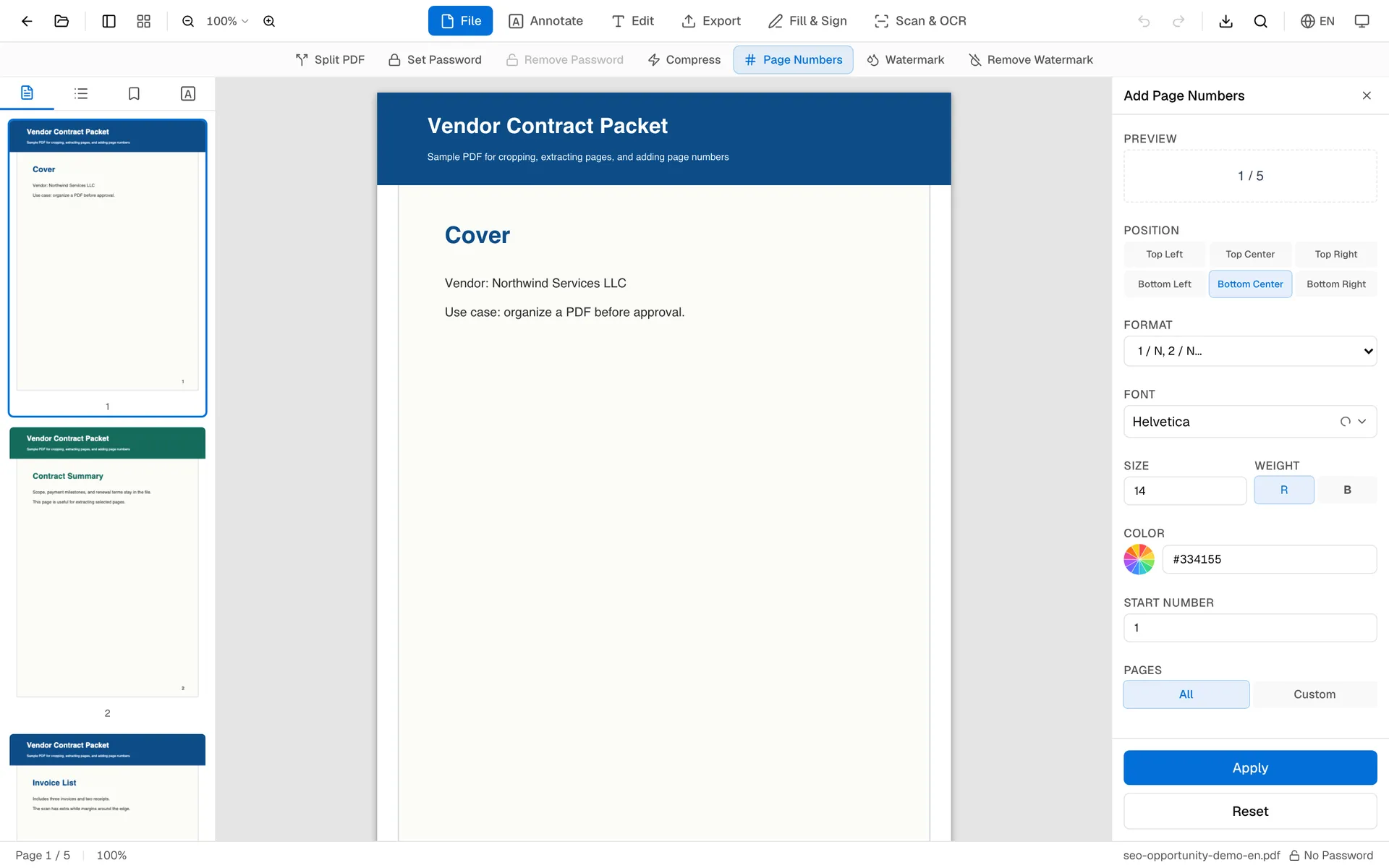This screenshot has height=868, width=1389.
Task: Switch to the Export tab
Action: click(711, 21)
